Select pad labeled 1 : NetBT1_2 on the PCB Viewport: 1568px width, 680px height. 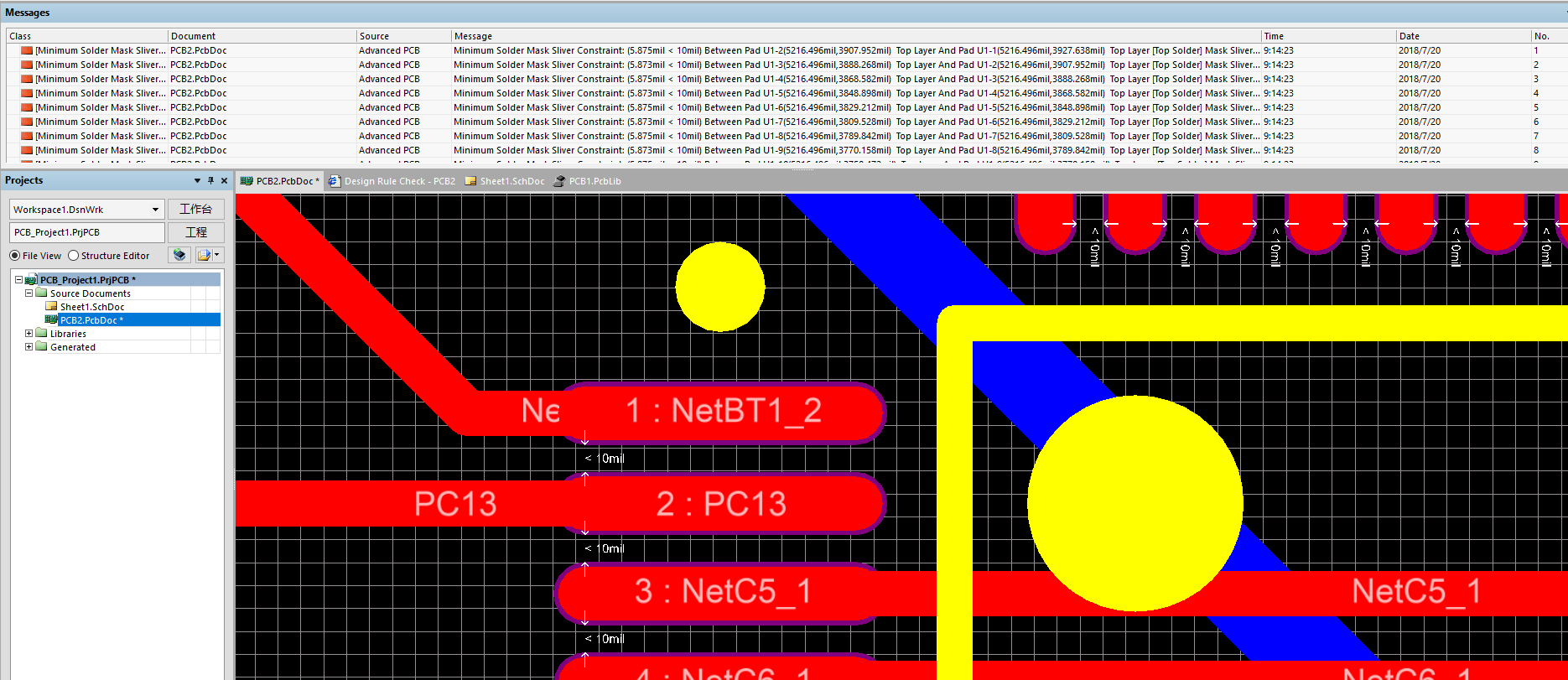[x=723, y=412]
